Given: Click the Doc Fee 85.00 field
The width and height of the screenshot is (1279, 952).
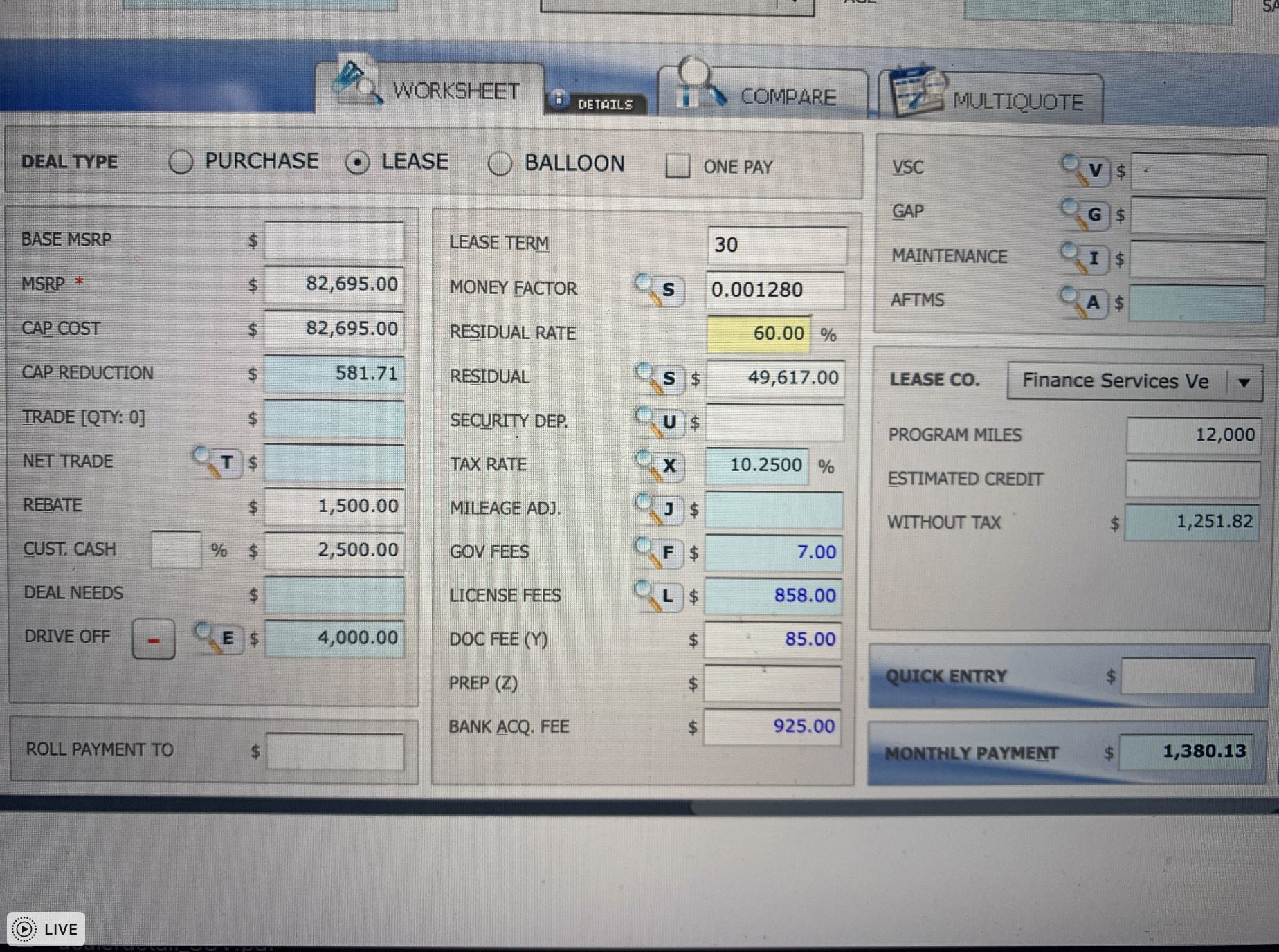Looking at the screenshot, I should pyautogui.click(x=773, y=640).
